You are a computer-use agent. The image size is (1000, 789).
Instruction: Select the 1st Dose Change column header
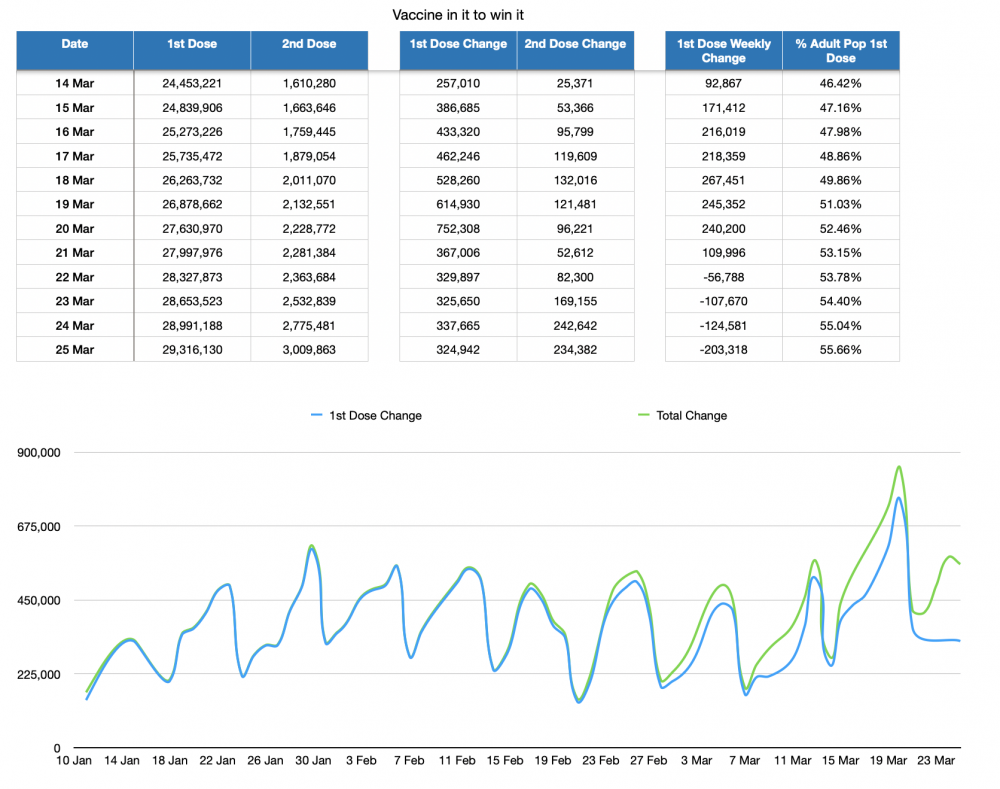458,50
